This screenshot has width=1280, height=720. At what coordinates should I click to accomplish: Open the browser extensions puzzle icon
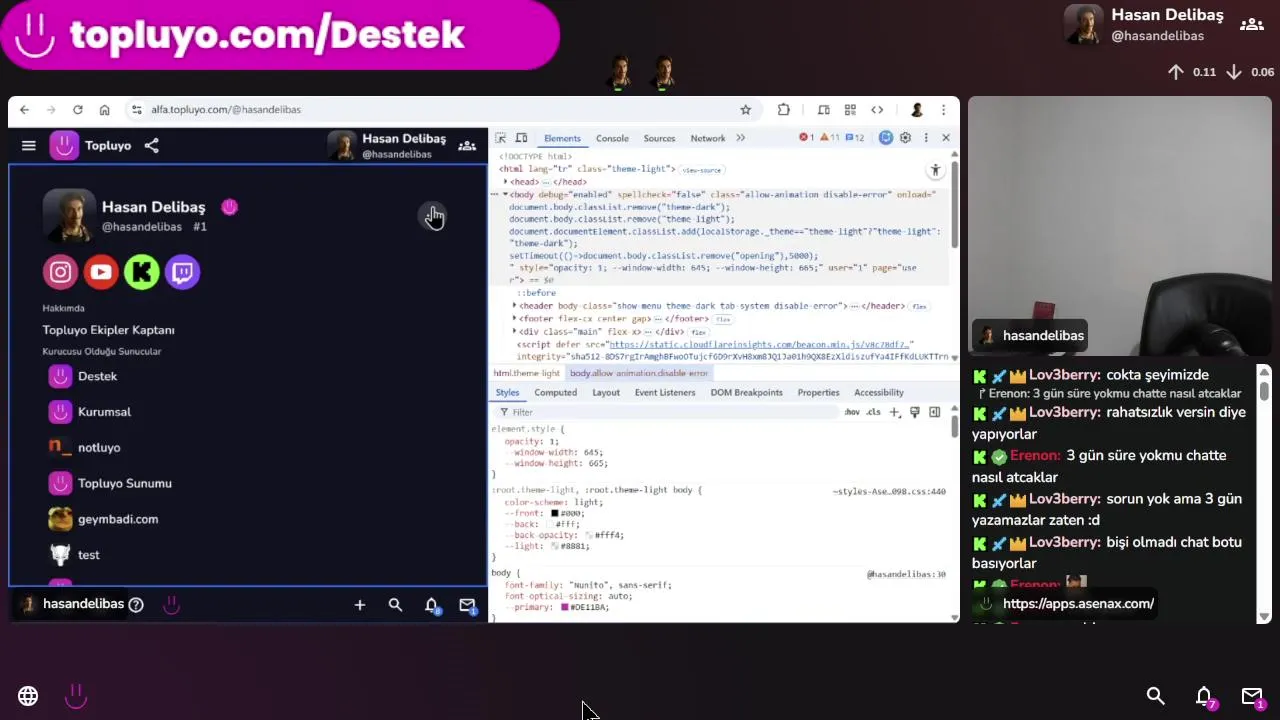click(784, 110)
